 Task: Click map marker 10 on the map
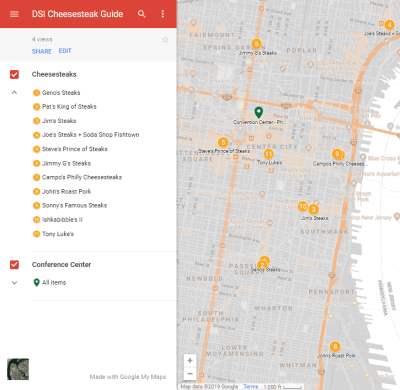(x=303, y=206)
